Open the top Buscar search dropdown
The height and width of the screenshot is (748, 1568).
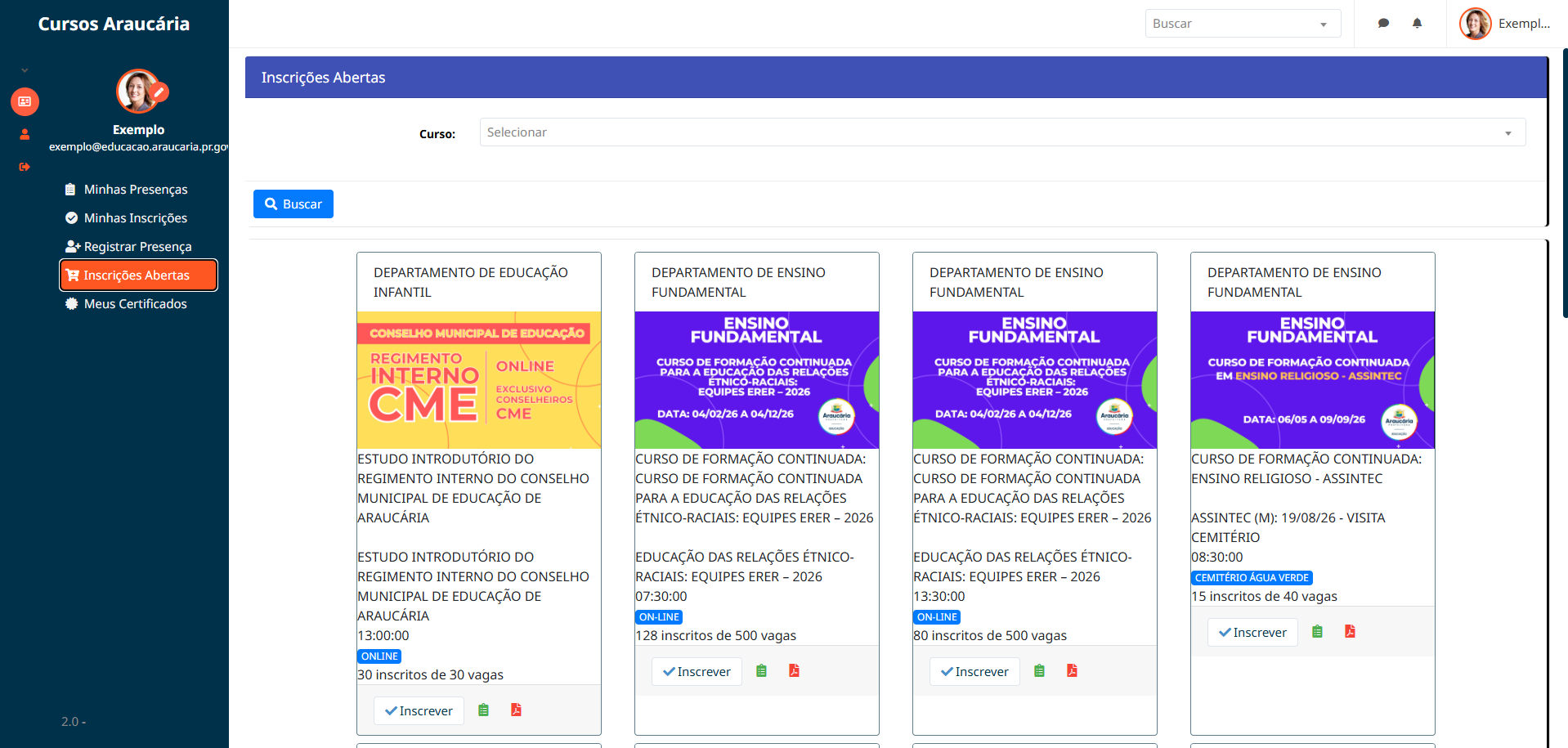pyautogui.click(x=1243, y=24)
